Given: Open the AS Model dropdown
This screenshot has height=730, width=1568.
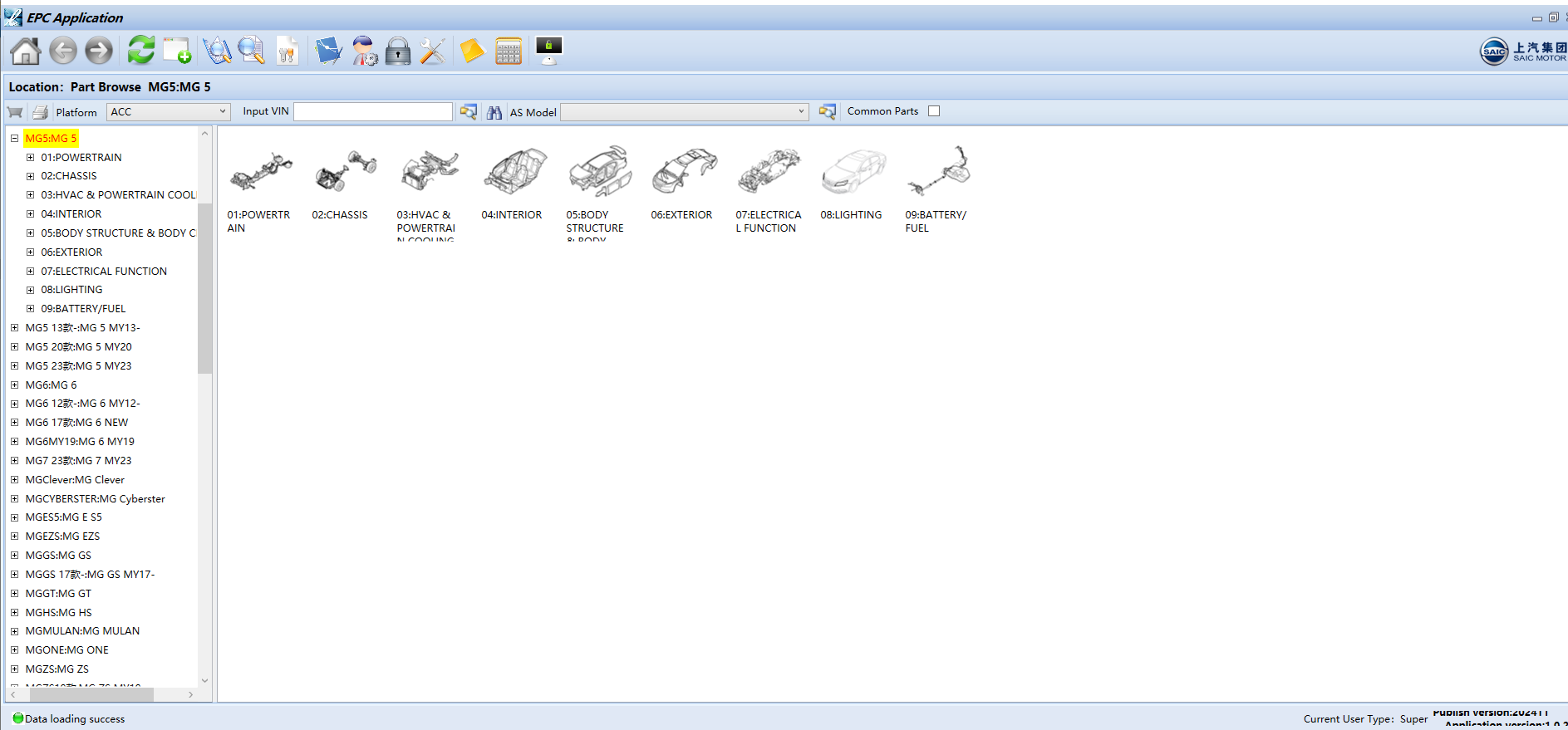Looking at the screenshot, I should [x=685, y=111].
